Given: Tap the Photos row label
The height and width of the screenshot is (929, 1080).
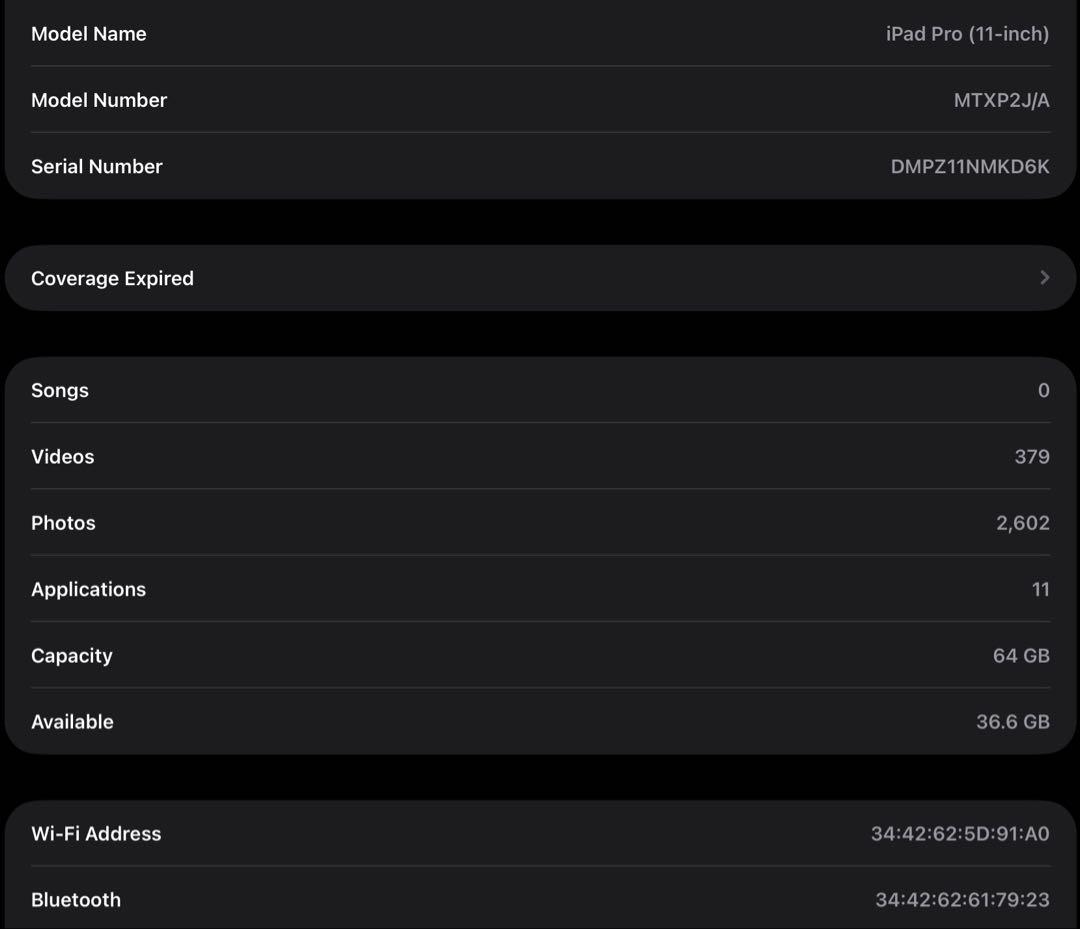Looking at the screenshot, I should click(x=64, y=523).
